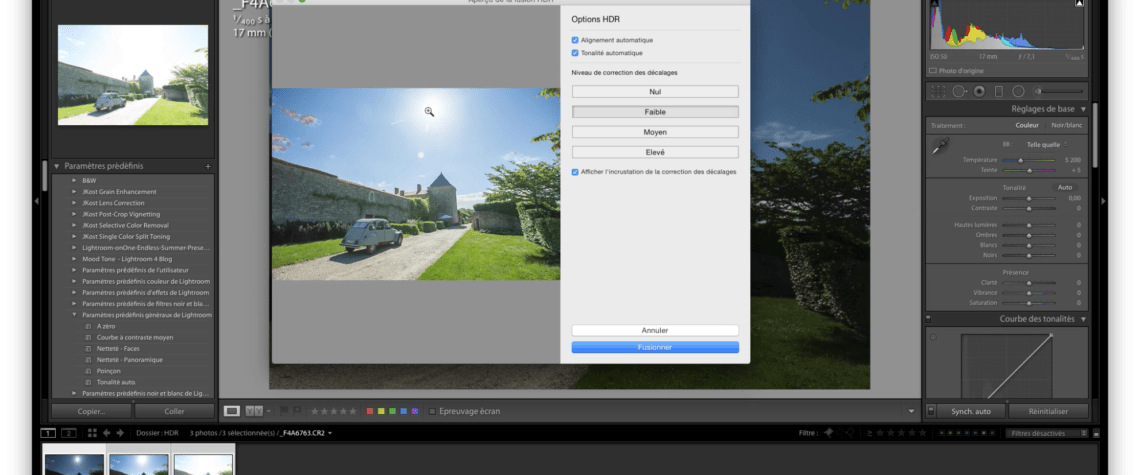Select Noir/blanc treatment

click(1067, 125)
